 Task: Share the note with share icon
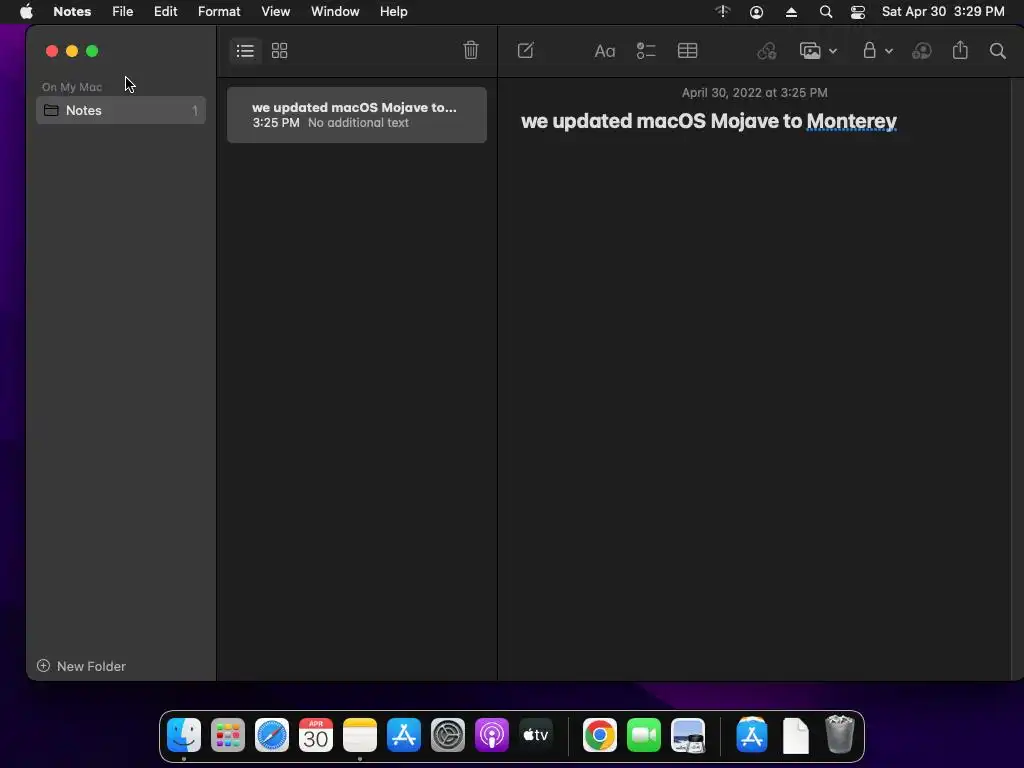pos(960,50)
